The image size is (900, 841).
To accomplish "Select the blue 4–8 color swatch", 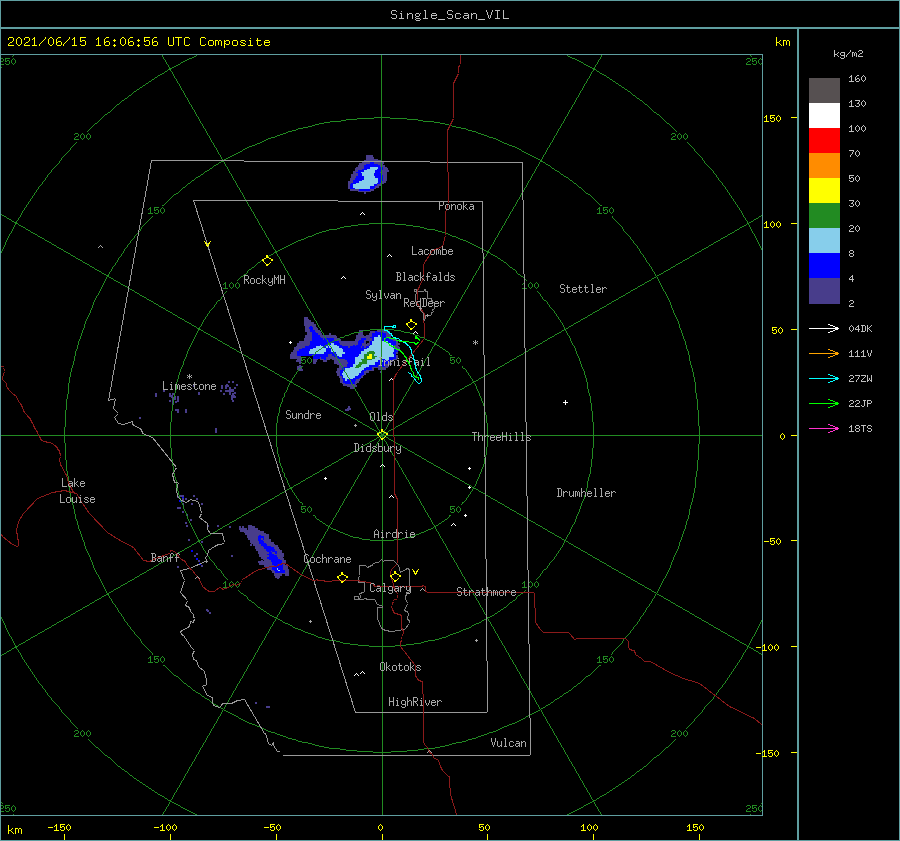I will tap(824, 265).
